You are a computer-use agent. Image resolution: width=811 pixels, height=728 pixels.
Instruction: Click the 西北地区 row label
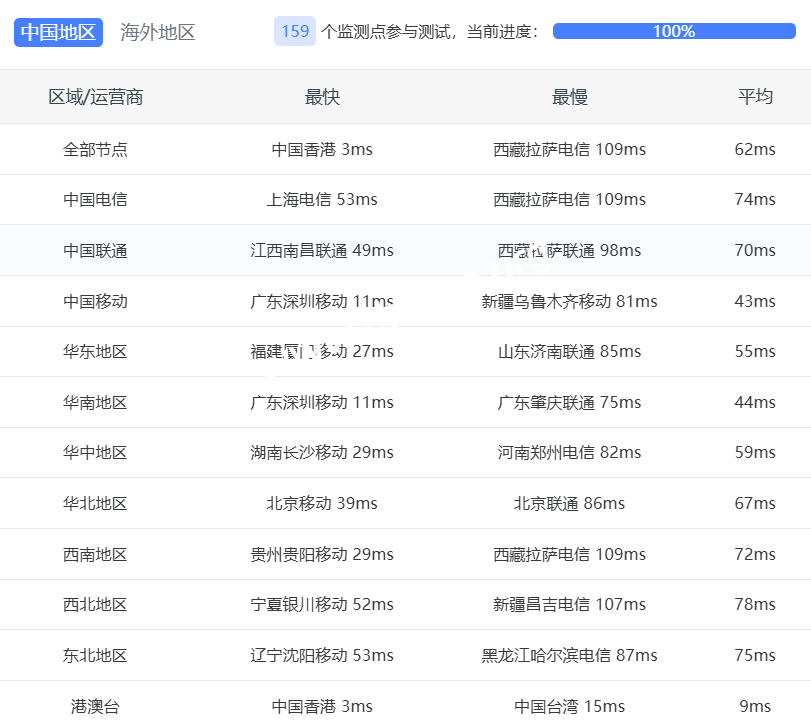tap(96, 604)
